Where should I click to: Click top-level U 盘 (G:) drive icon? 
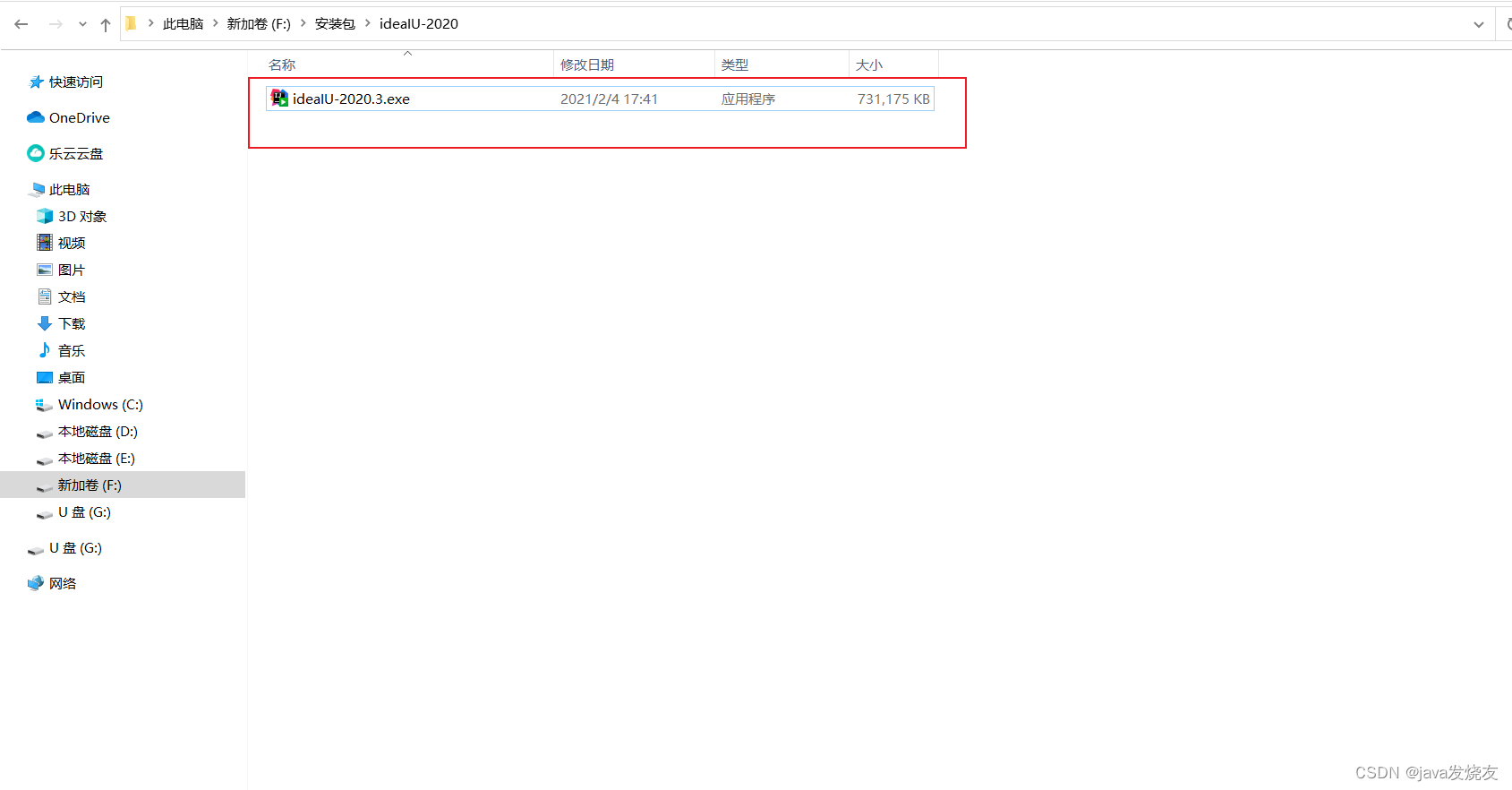click(36, 550)
